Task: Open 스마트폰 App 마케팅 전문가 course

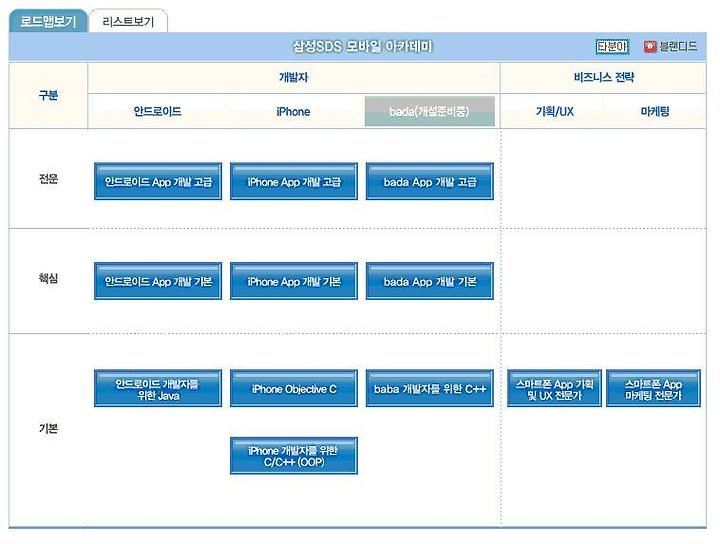Action: click(x=653, y=388)
